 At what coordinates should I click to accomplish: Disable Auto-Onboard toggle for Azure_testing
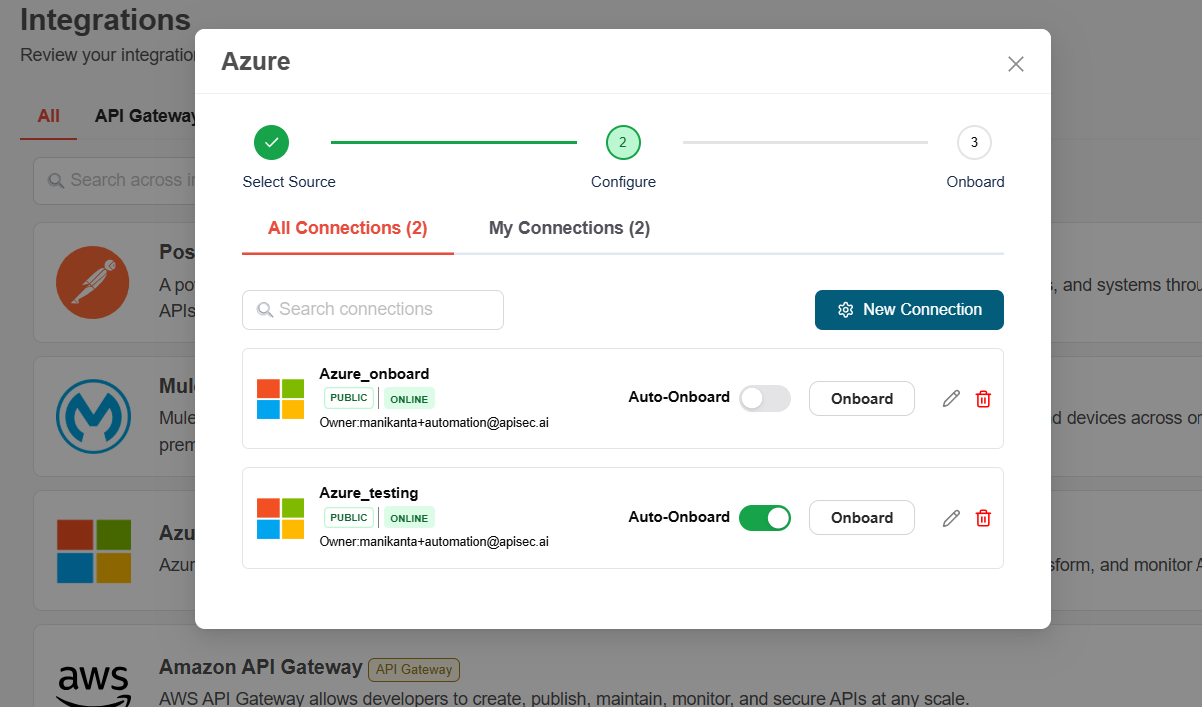pyautogui.click(x=764, y=517)
